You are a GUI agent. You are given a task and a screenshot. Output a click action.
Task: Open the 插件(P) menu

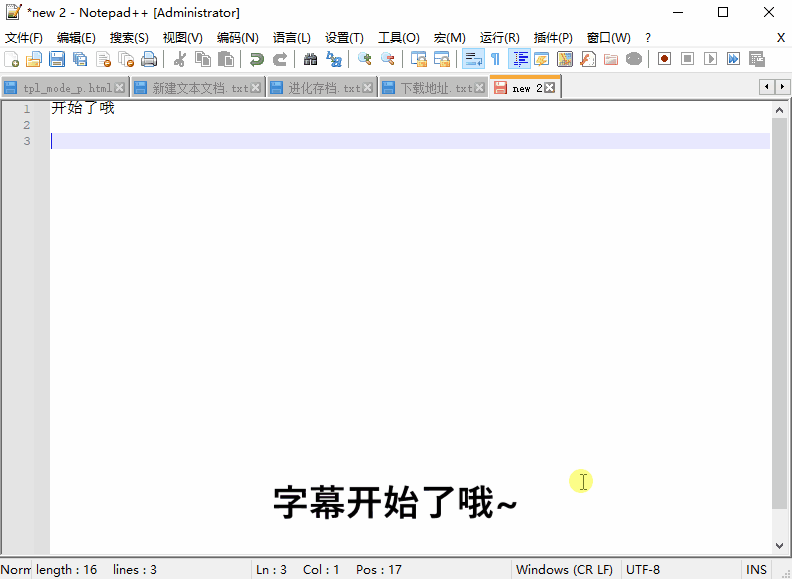[x=553, y=38]
